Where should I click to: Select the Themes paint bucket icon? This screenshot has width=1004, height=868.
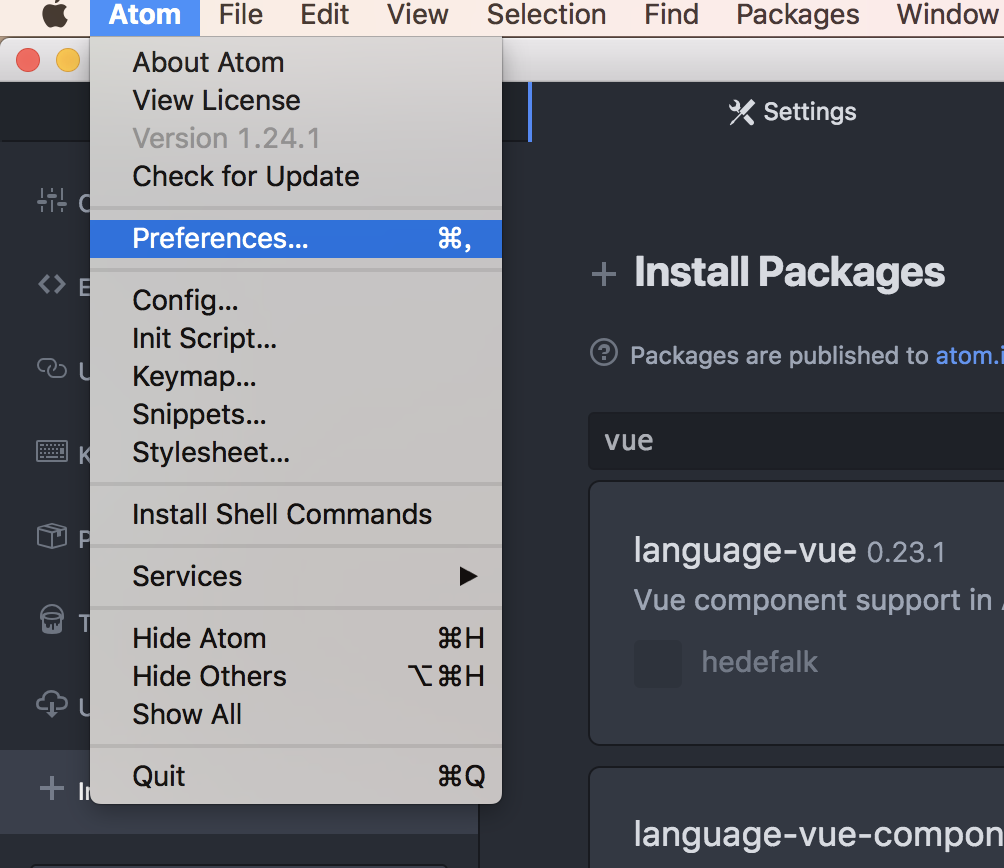pyautogui.click(x=52, y=620)
